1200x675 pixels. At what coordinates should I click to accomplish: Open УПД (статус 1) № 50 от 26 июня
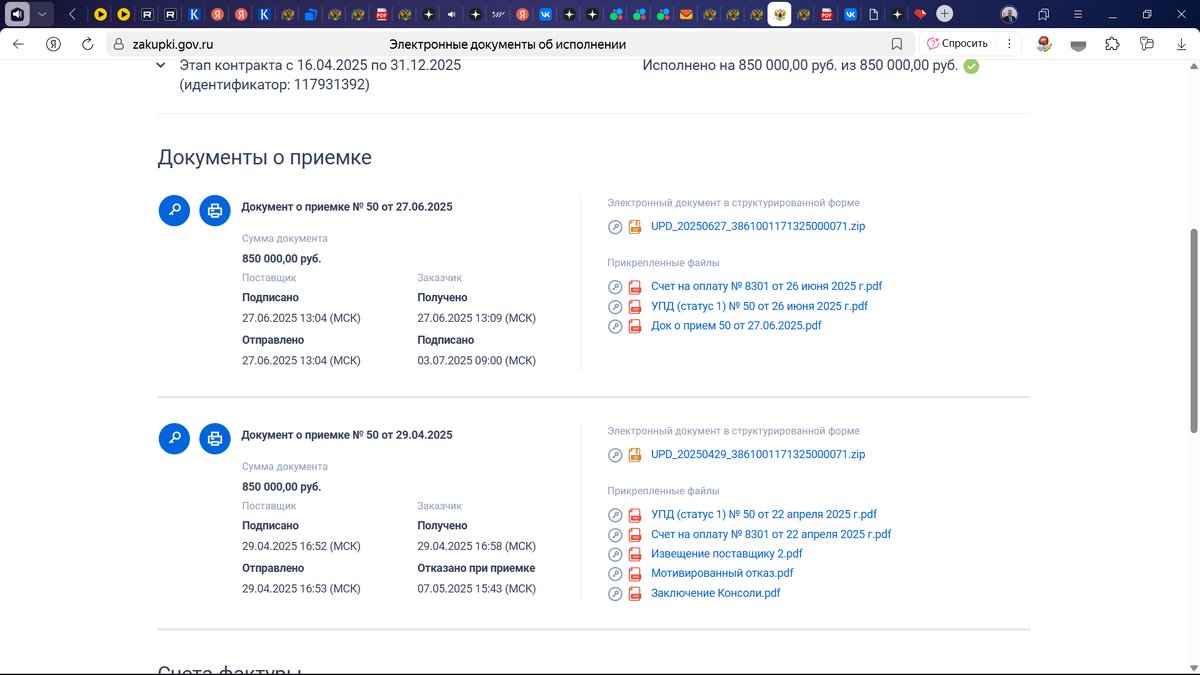[x=759, y=307]
